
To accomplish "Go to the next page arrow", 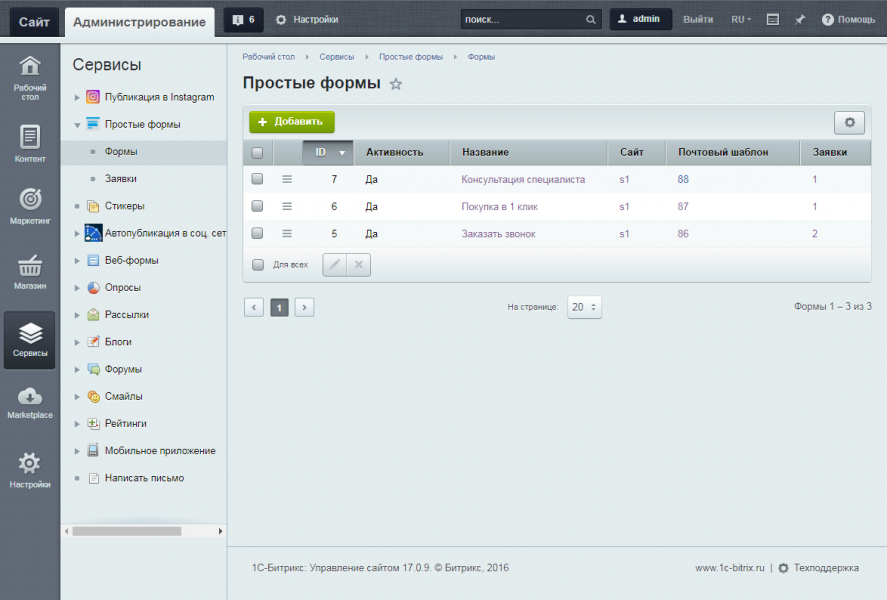I will click(x=304, y=307).
